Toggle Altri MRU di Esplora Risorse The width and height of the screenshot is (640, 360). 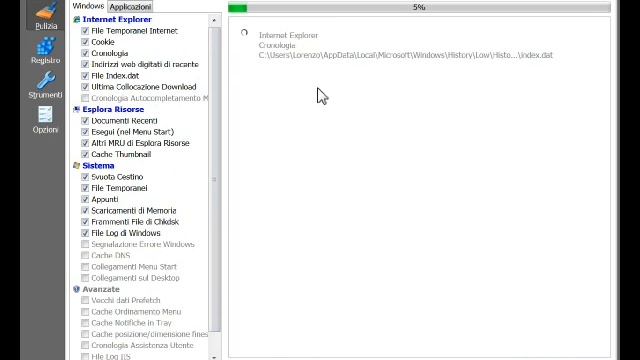[85, 143]
